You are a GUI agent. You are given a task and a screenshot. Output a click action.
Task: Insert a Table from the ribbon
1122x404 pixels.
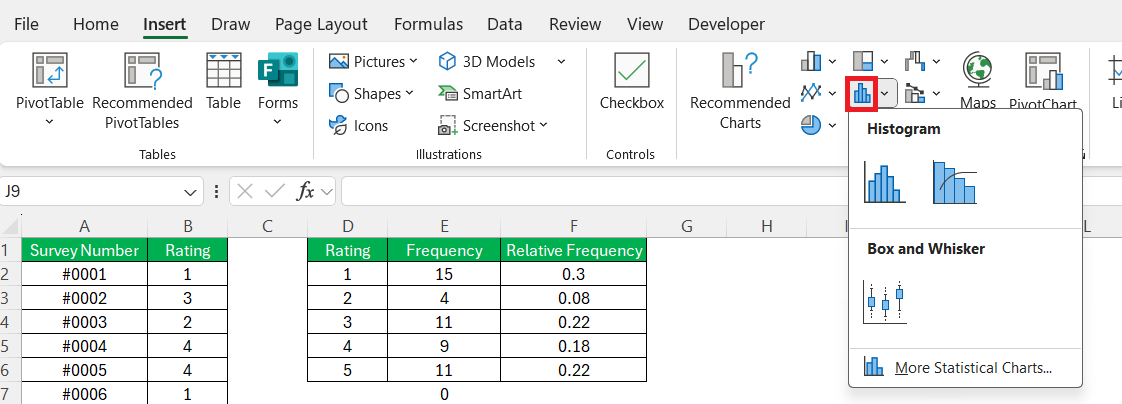[x=223, y=82]
